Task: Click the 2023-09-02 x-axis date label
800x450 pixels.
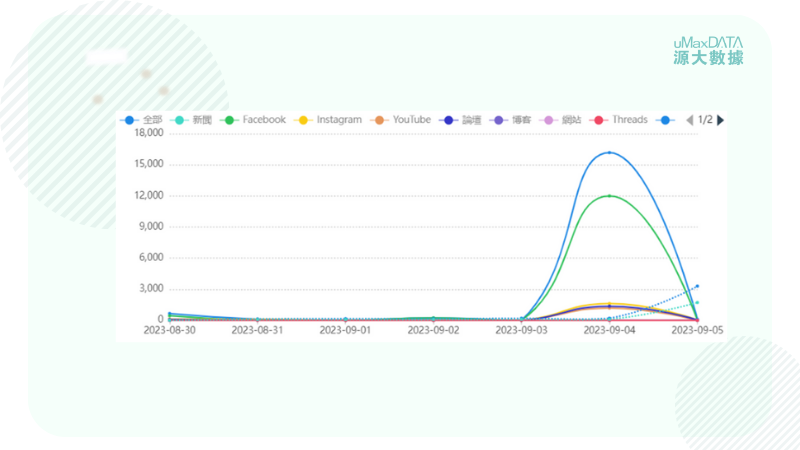Action: tap(433, 329)
